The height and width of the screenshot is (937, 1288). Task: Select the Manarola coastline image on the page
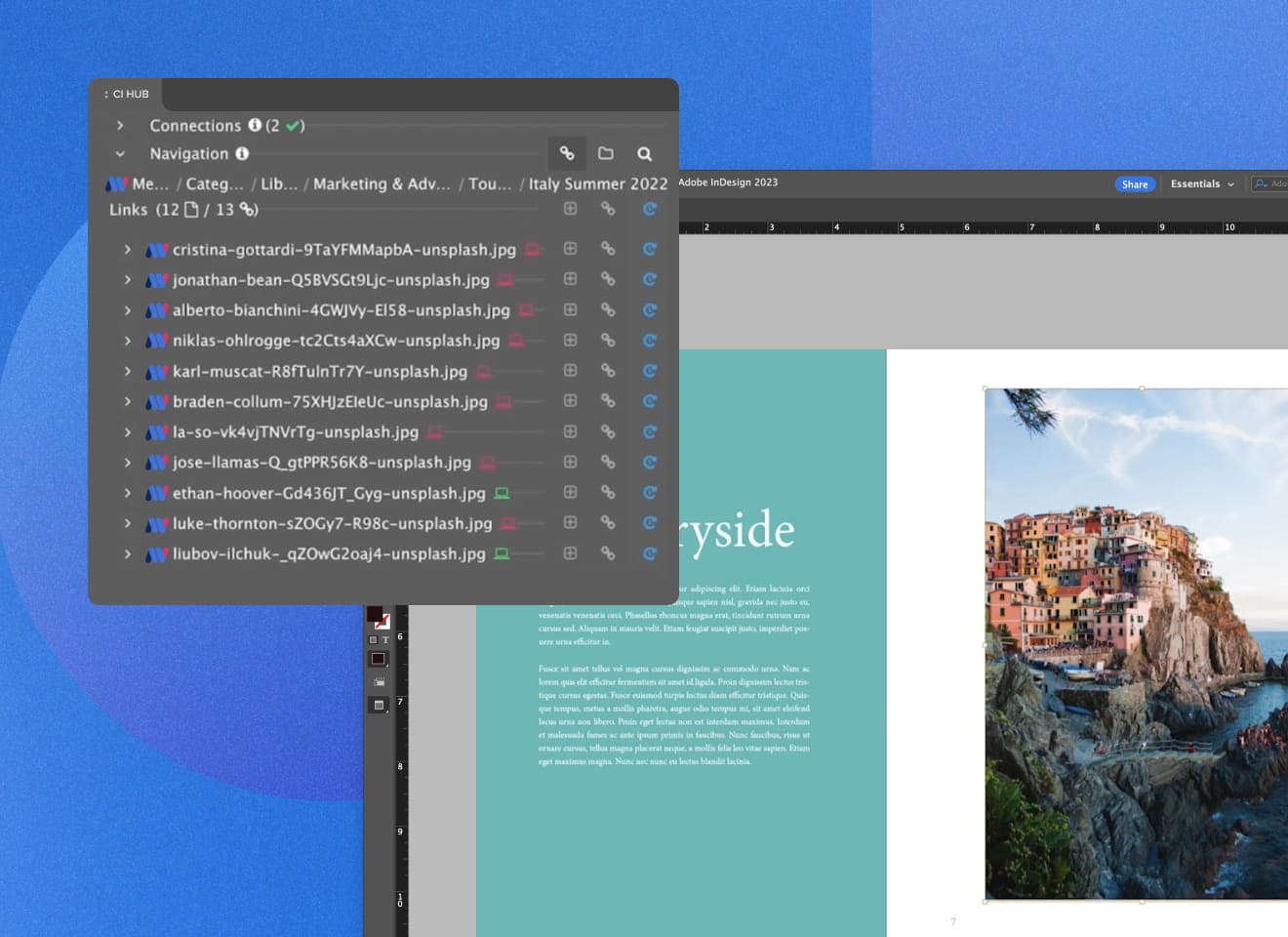(x=1137, y=644)
